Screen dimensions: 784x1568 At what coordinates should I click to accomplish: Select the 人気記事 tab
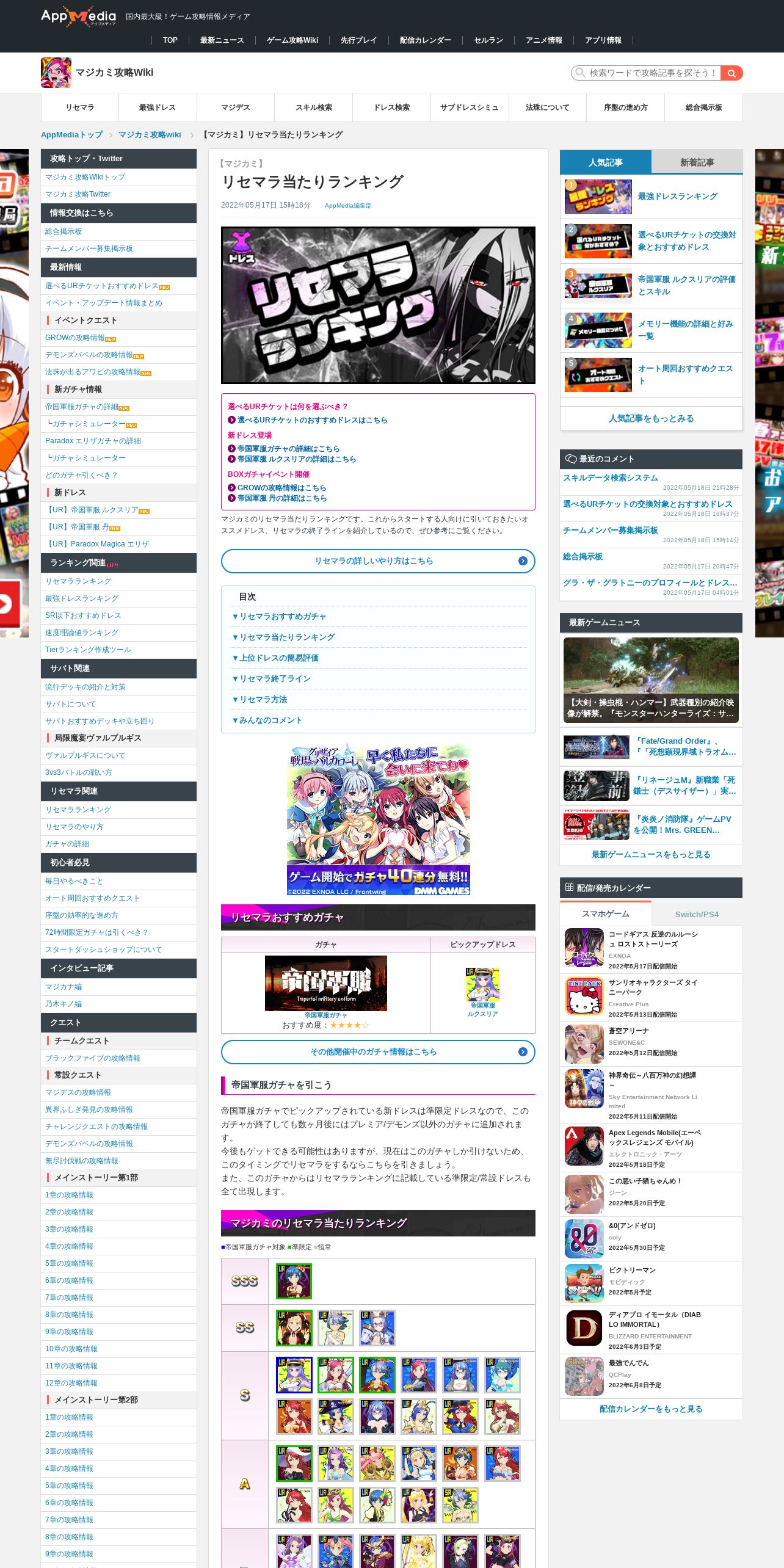[606, 162]
